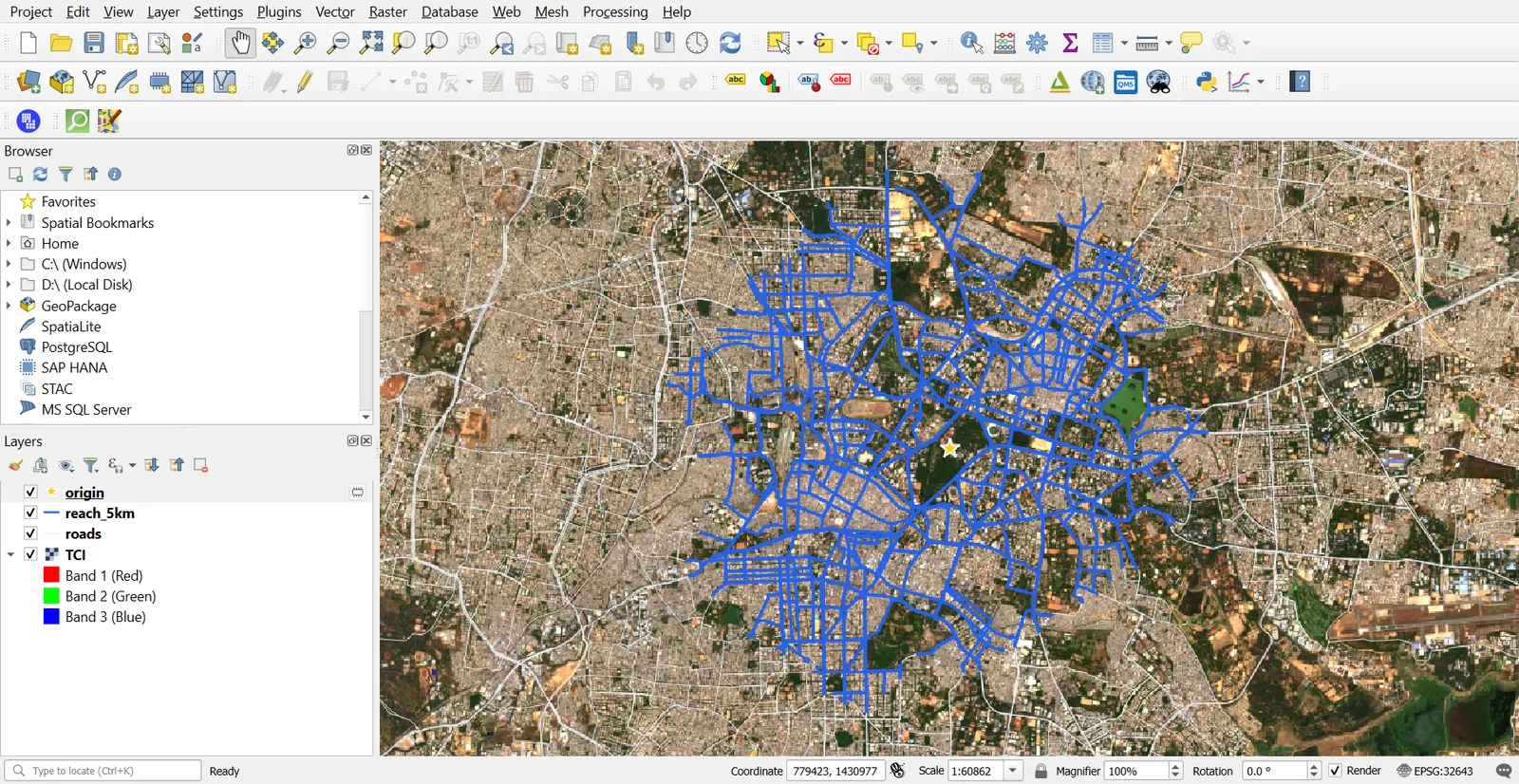Click the locator search field
This screenshot has height=784, width=1519.
[x=103, y=771]
